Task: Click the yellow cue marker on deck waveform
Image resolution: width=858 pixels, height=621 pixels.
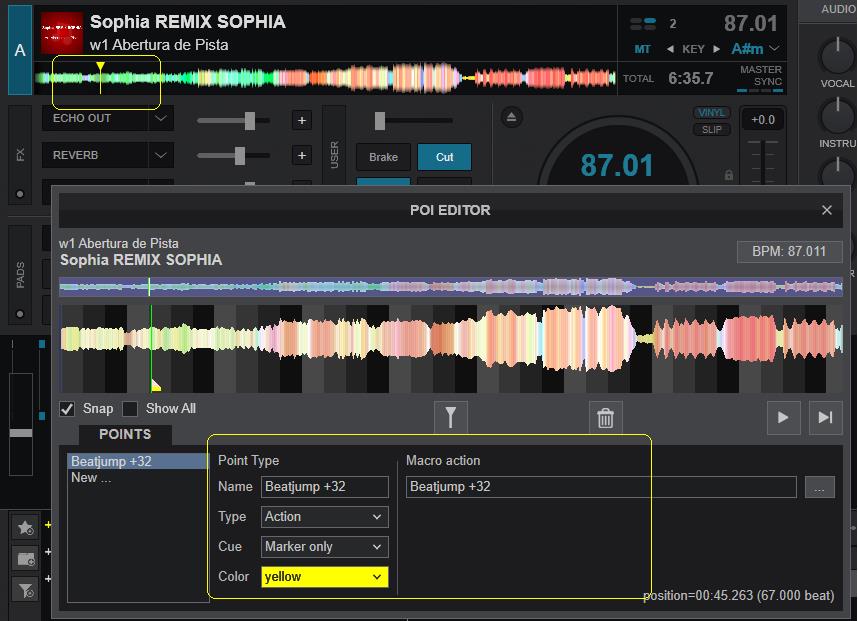Action: point(100,67)
